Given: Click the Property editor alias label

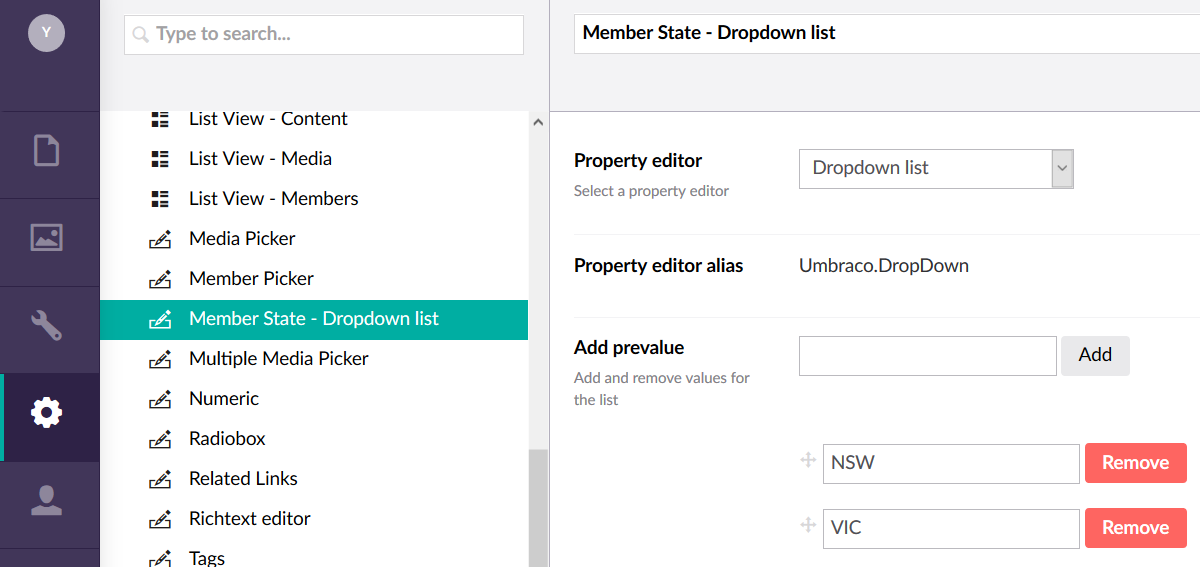Looking at the screenshot, I should click(x=658, y=266).
